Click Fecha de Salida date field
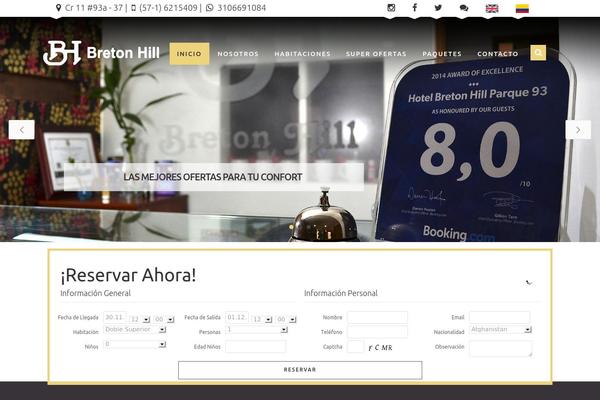Screen dimensions: 600x400 click(237, 317)
